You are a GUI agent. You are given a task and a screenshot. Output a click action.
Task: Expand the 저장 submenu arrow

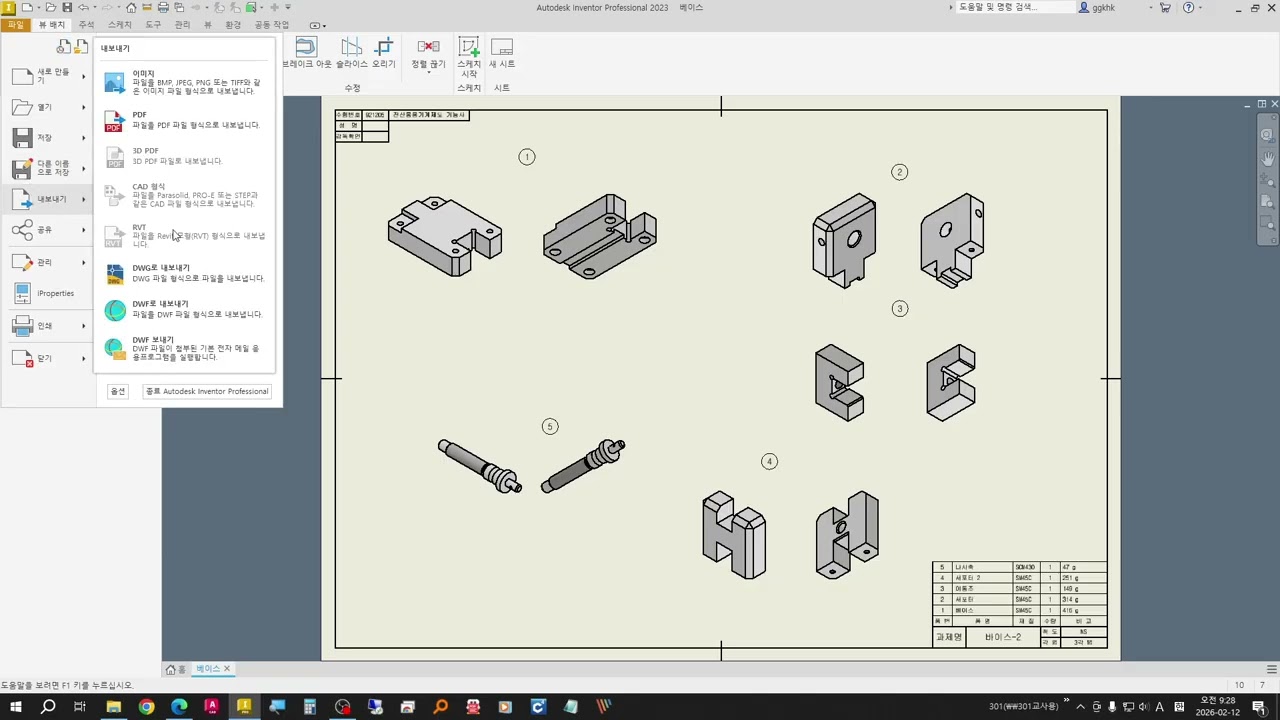[84, 138]
